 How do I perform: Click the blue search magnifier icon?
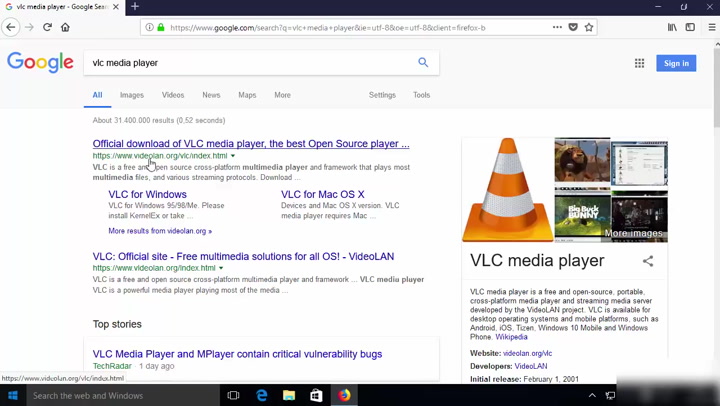(x=423, y=62)
